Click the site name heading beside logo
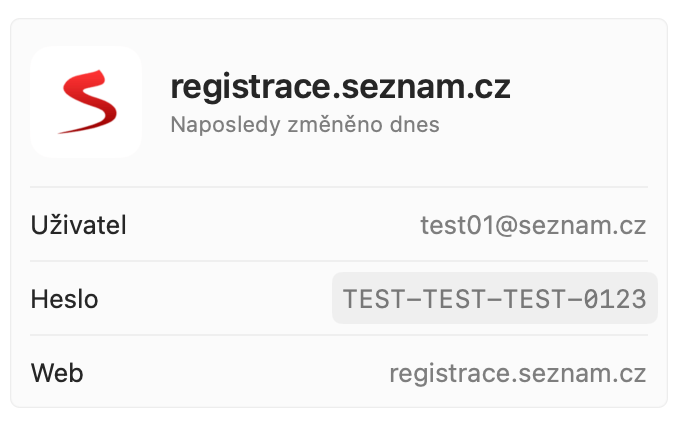This screenshot has height=421, width=682. coord(340,87)
